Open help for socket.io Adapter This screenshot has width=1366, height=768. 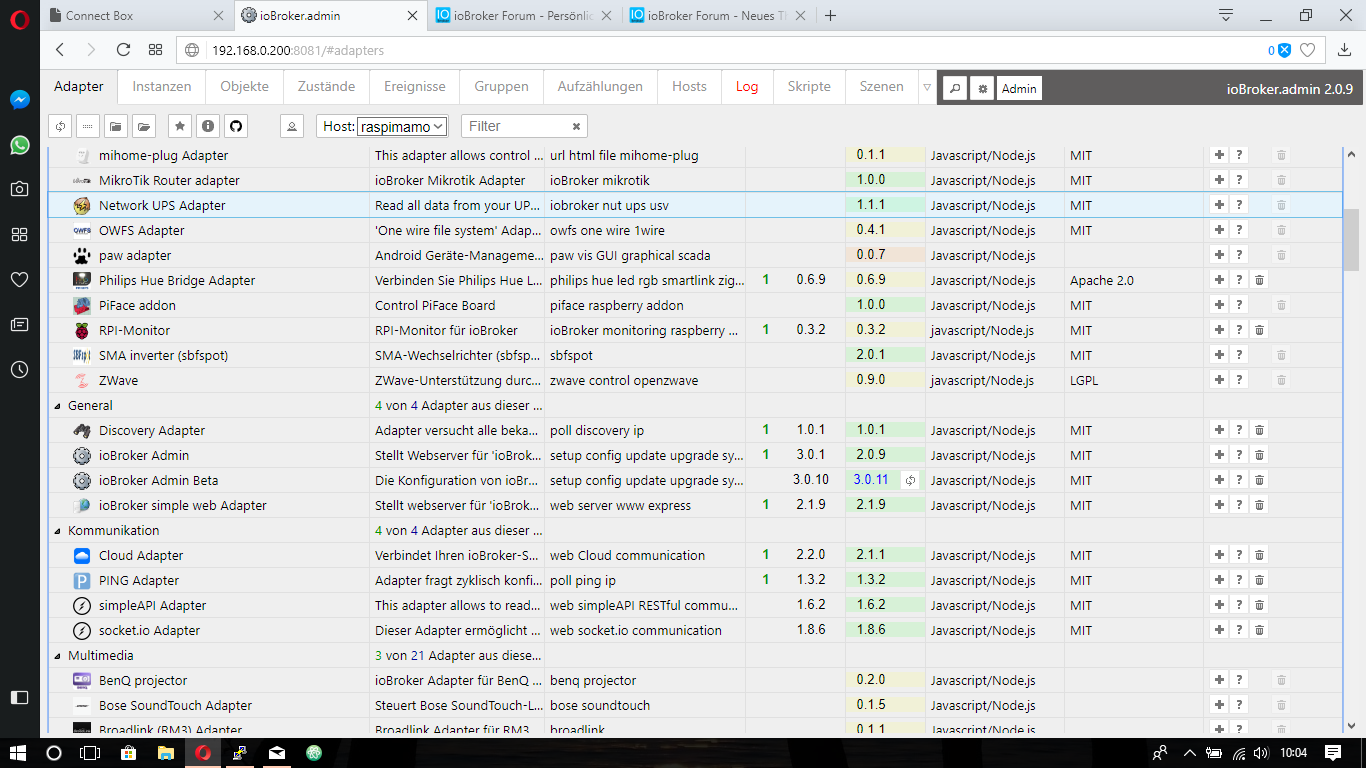pyautogui.click(x=1239, y=630)
